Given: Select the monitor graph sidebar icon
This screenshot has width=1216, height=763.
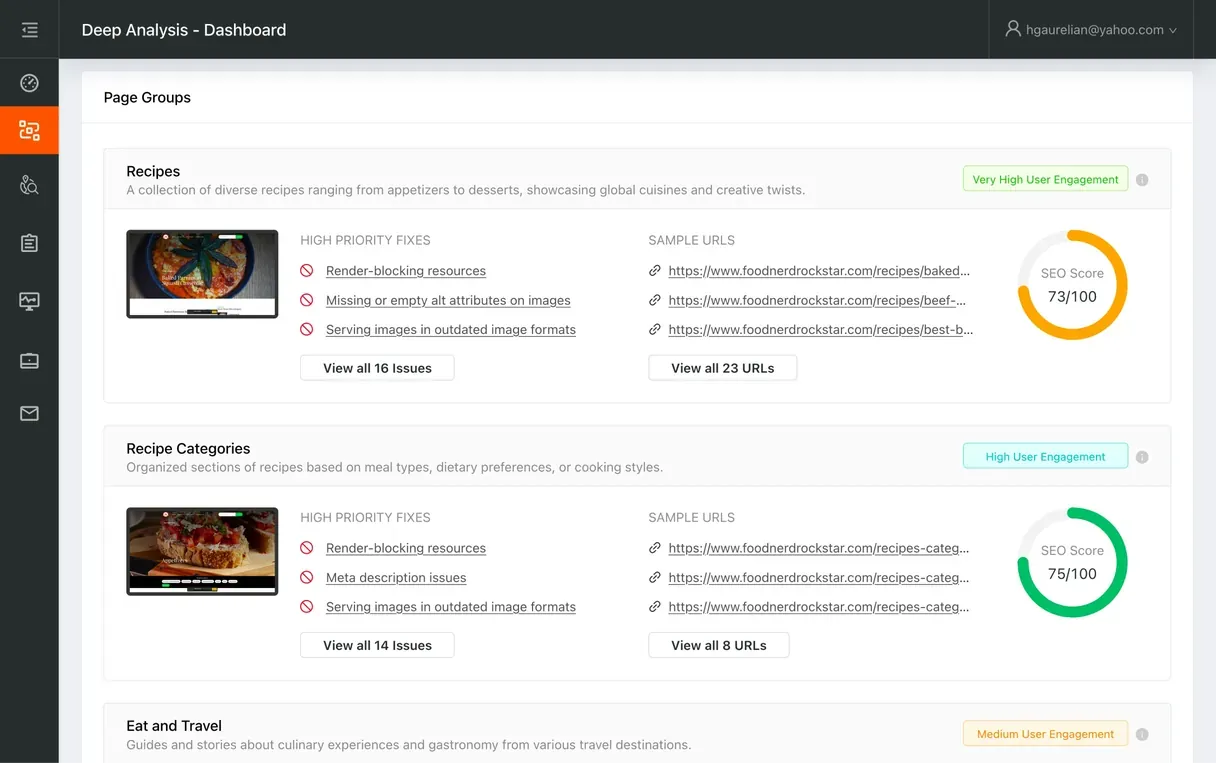Looking at the screenshot, I should (29, 301).
